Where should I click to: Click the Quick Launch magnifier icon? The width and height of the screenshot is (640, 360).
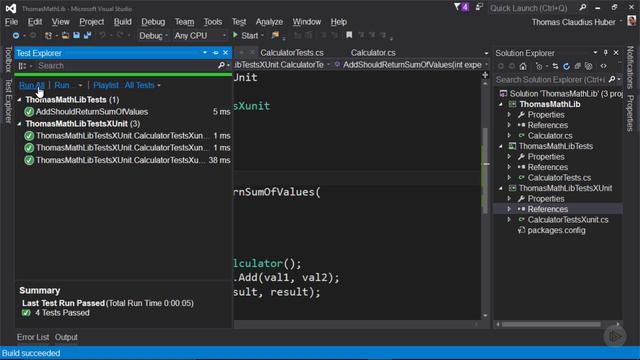(x=583, y=7)
